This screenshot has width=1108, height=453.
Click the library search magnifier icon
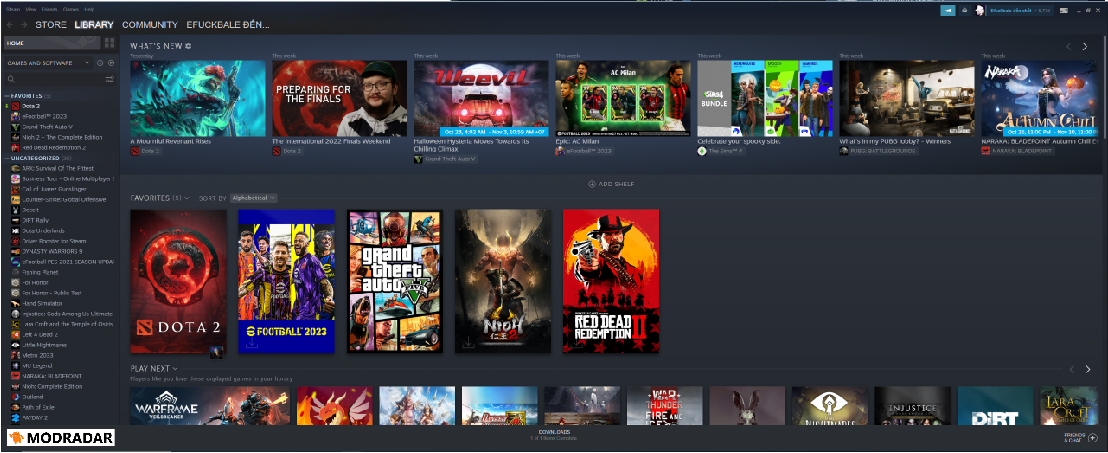pos(11,79)
